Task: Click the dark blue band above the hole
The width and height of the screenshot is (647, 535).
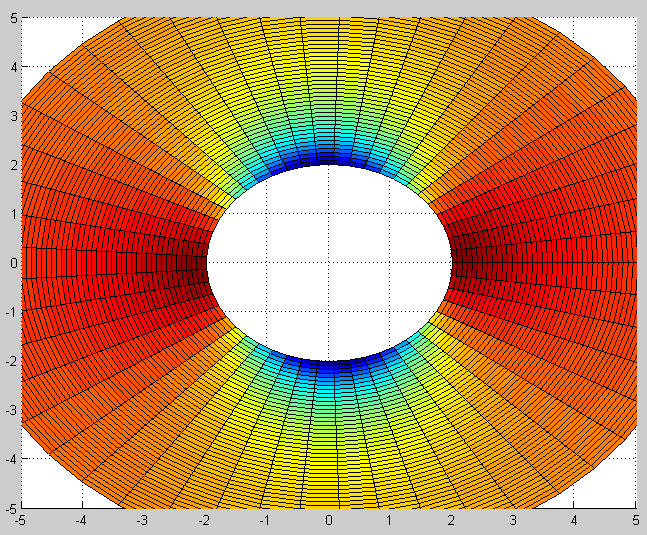Action: 329,158
